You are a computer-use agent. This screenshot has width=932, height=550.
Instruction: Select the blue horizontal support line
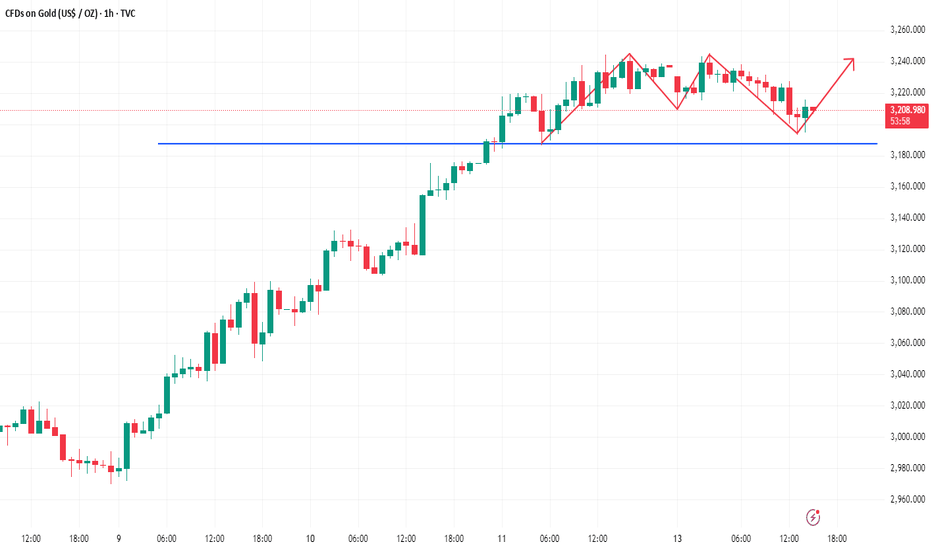517,143
